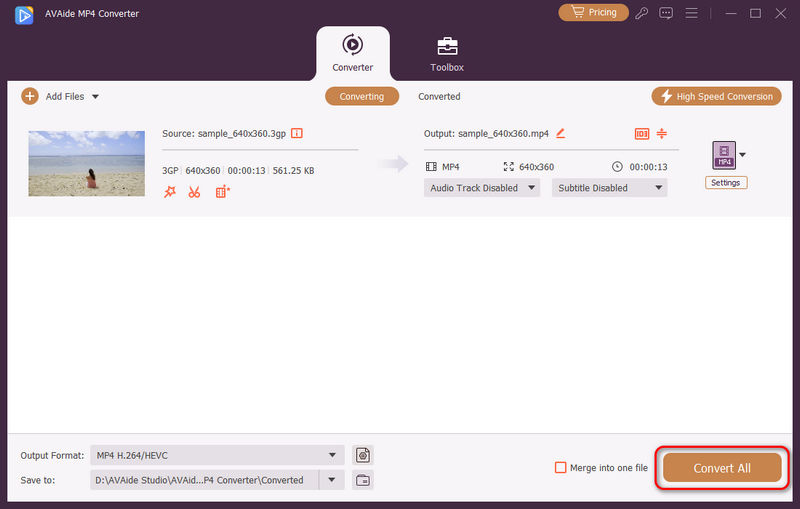Click the magic wand edit effects icon

[169, 192]
